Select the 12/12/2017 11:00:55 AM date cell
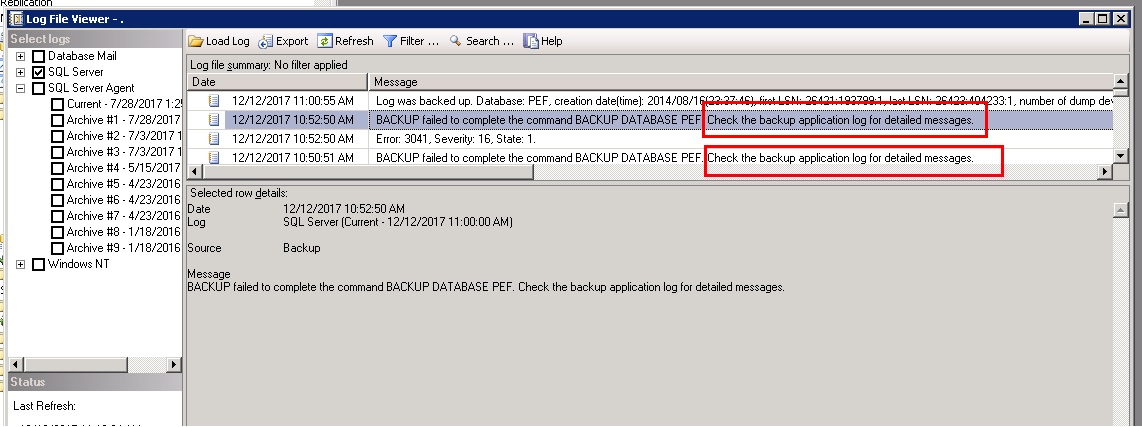1142x427 pixels. pos(293,101)
